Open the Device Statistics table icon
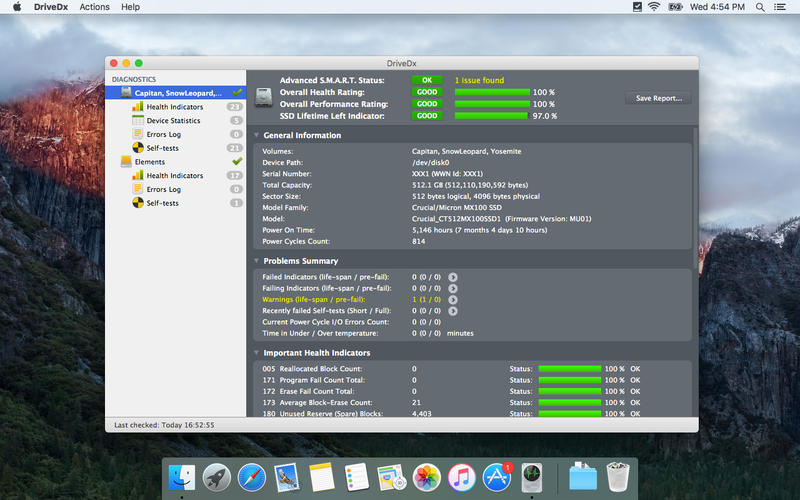800x500 pixels. tap(138, 120)
